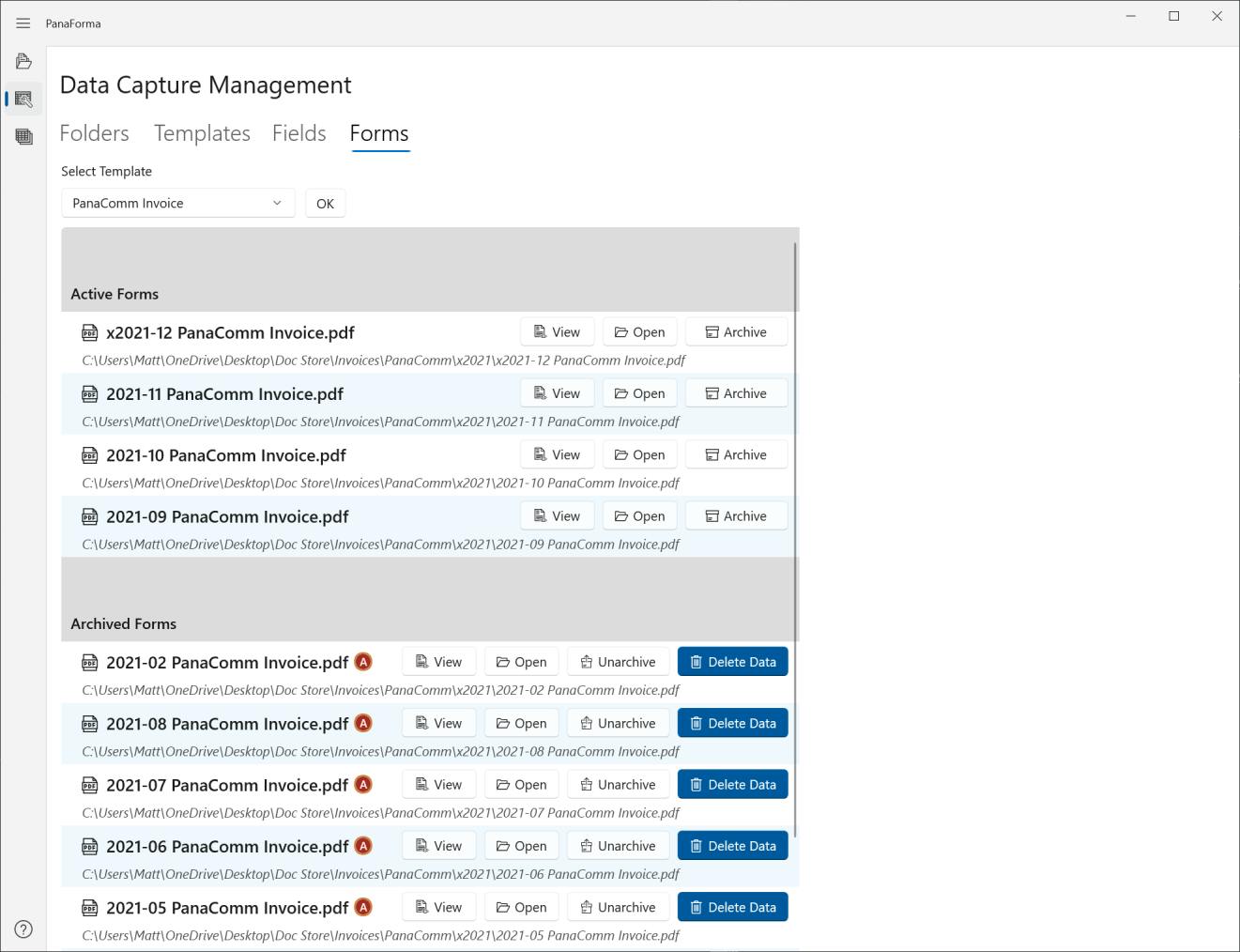The image size is (1240, 952).
Task: View the 2021-10 PanaComm Invoice
Action: 557,455
